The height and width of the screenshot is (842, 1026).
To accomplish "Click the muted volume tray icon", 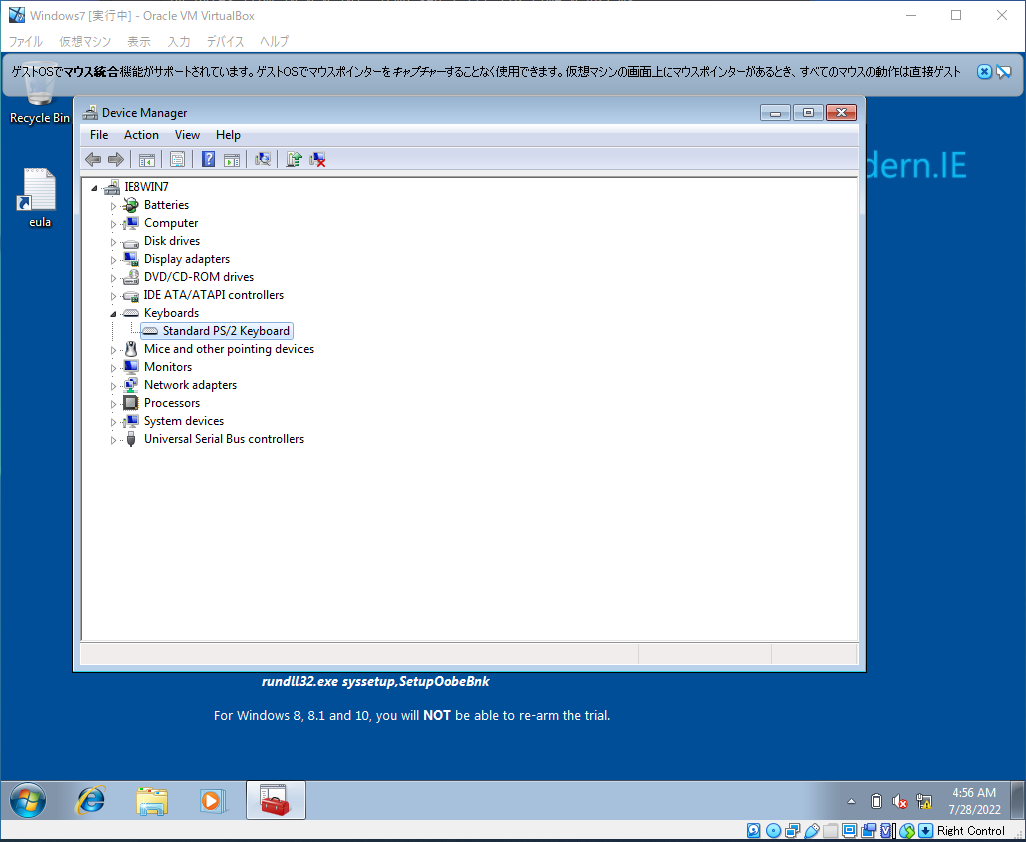I will 900,801.
